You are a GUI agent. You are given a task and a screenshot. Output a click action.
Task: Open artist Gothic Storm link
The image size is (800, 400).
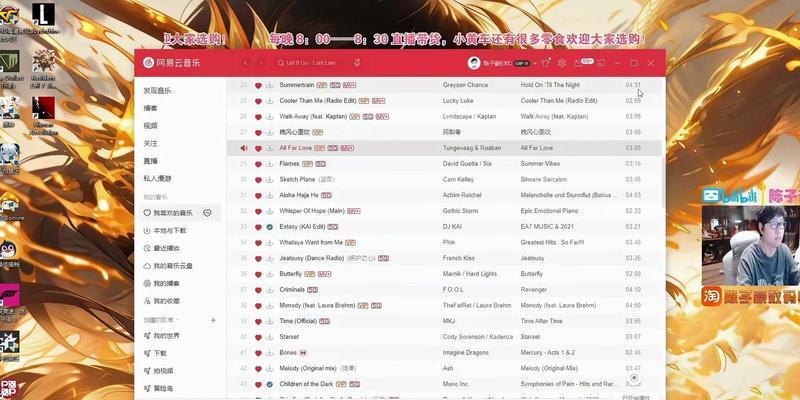click(460, 211)
